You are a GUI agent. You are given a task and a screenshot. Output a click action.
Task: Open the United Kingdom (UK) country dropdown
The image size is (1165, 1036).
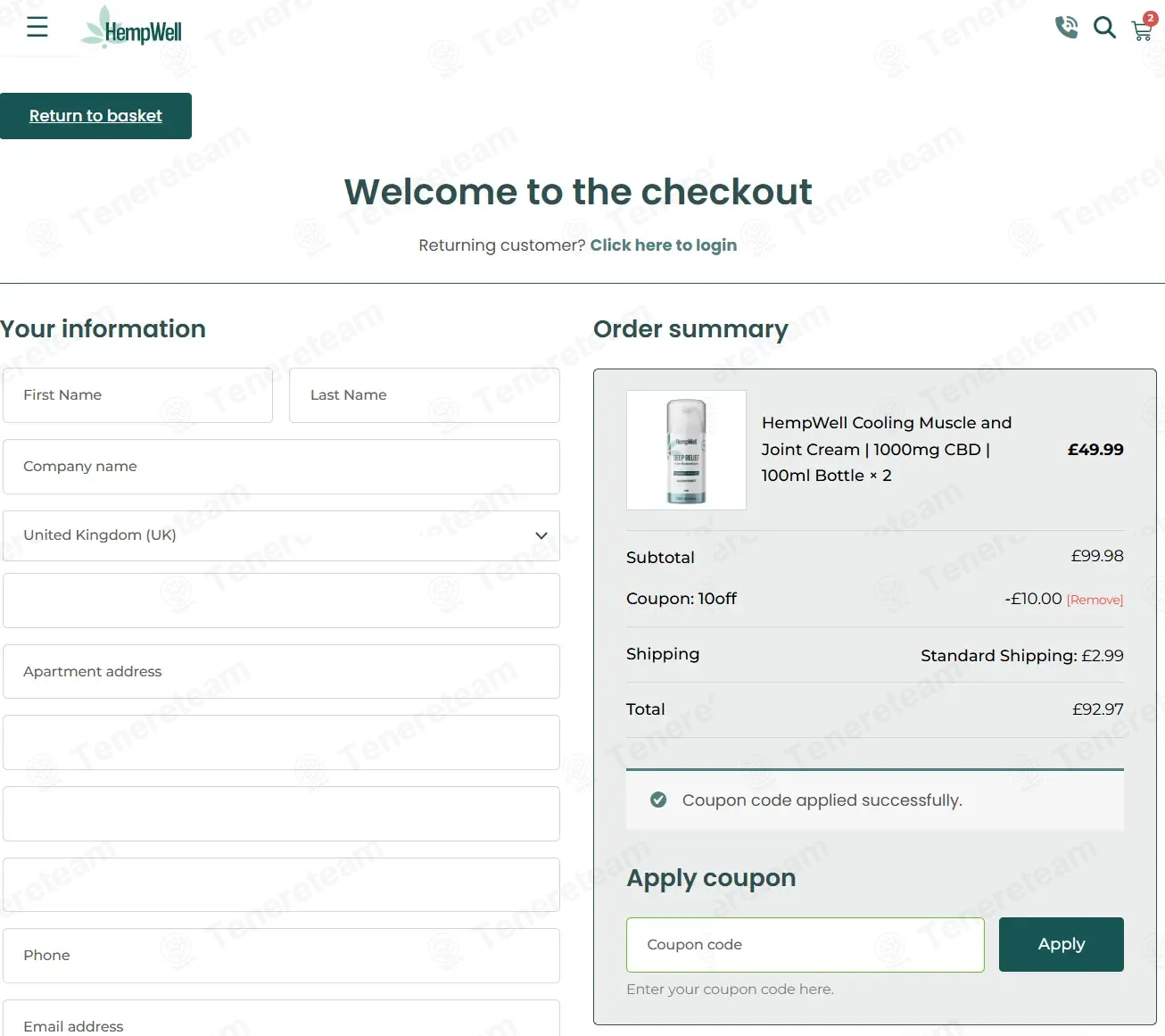click(x=281, y=535)
